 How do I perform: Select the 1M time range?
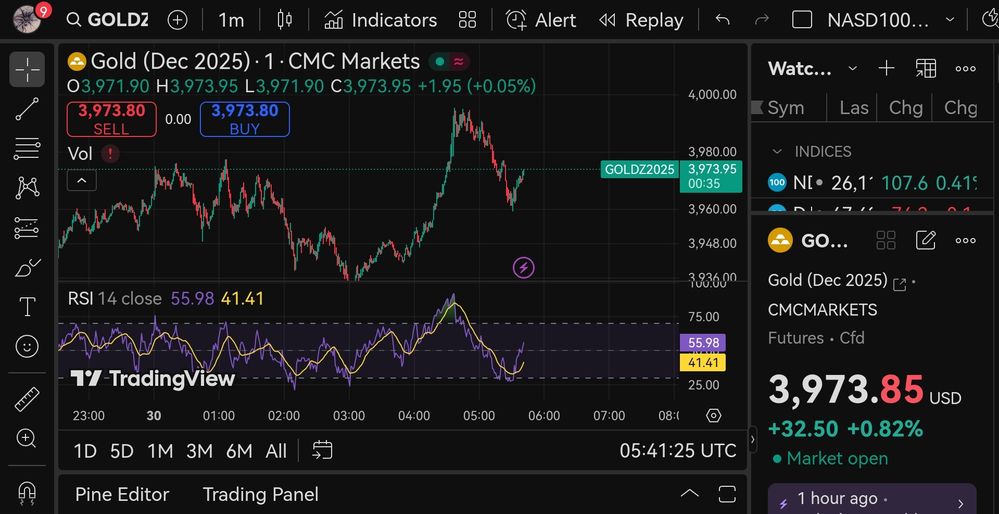coord(160,452)
